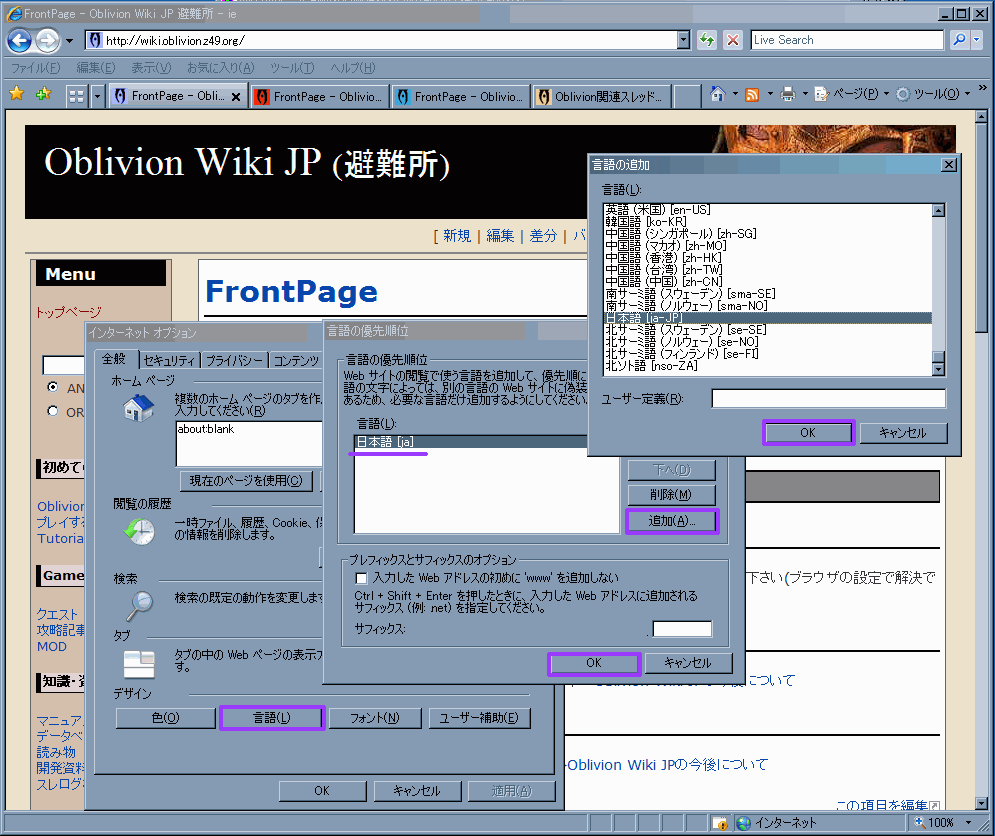
Task: Click the Add to Favorites icon
Action: tap(42, 94)
